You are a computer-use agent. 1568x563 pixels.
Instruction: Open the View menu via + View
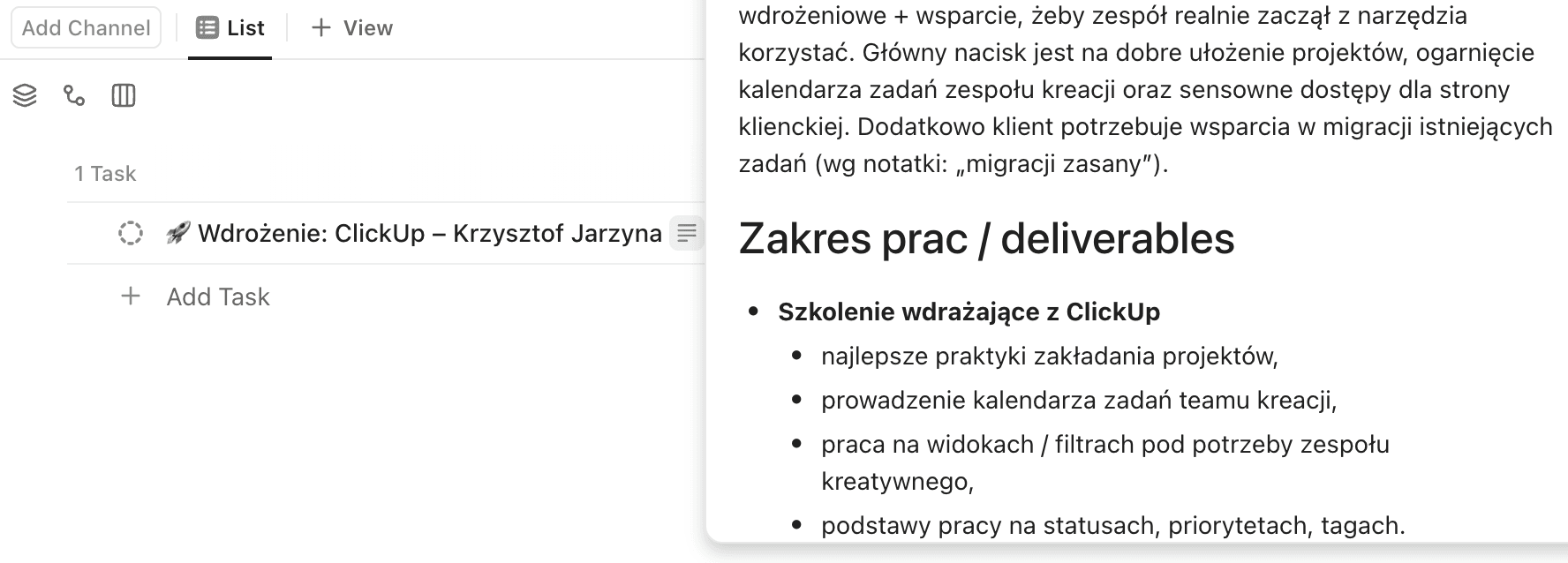(351, 27)
